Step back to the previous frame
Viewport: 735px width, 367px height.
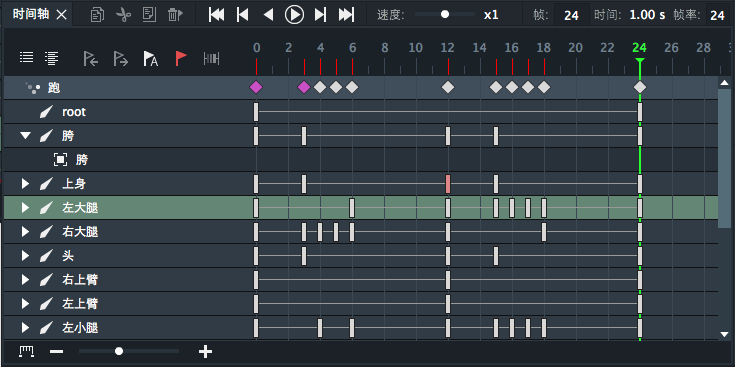tap(242, 15)
